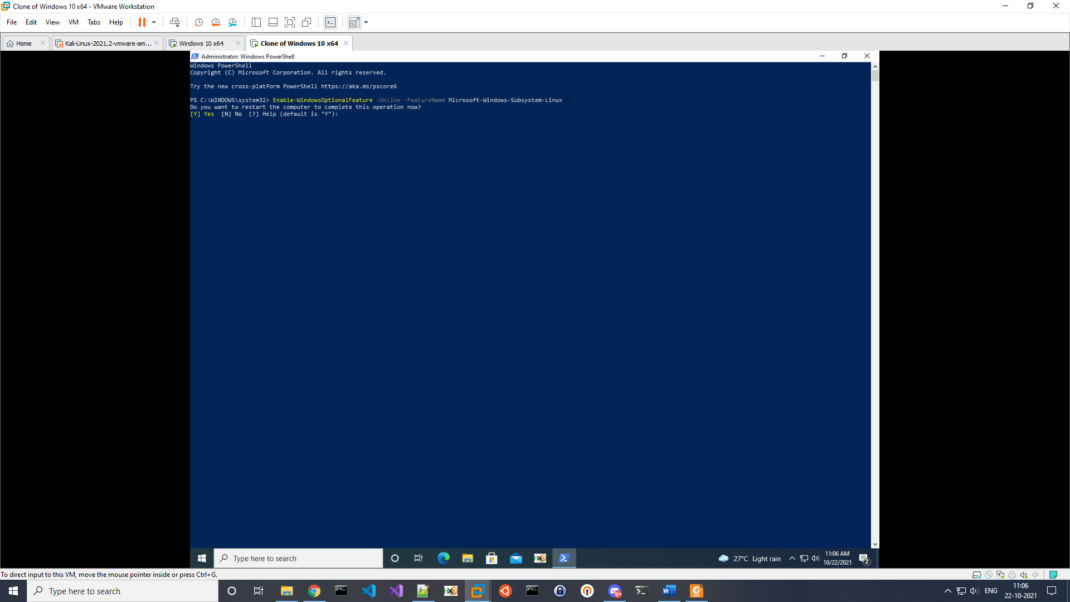The height and width of the screenshot is (602, 1070).
Task: Open the snapshot manager toolbar icon
Action: [233, 23]
